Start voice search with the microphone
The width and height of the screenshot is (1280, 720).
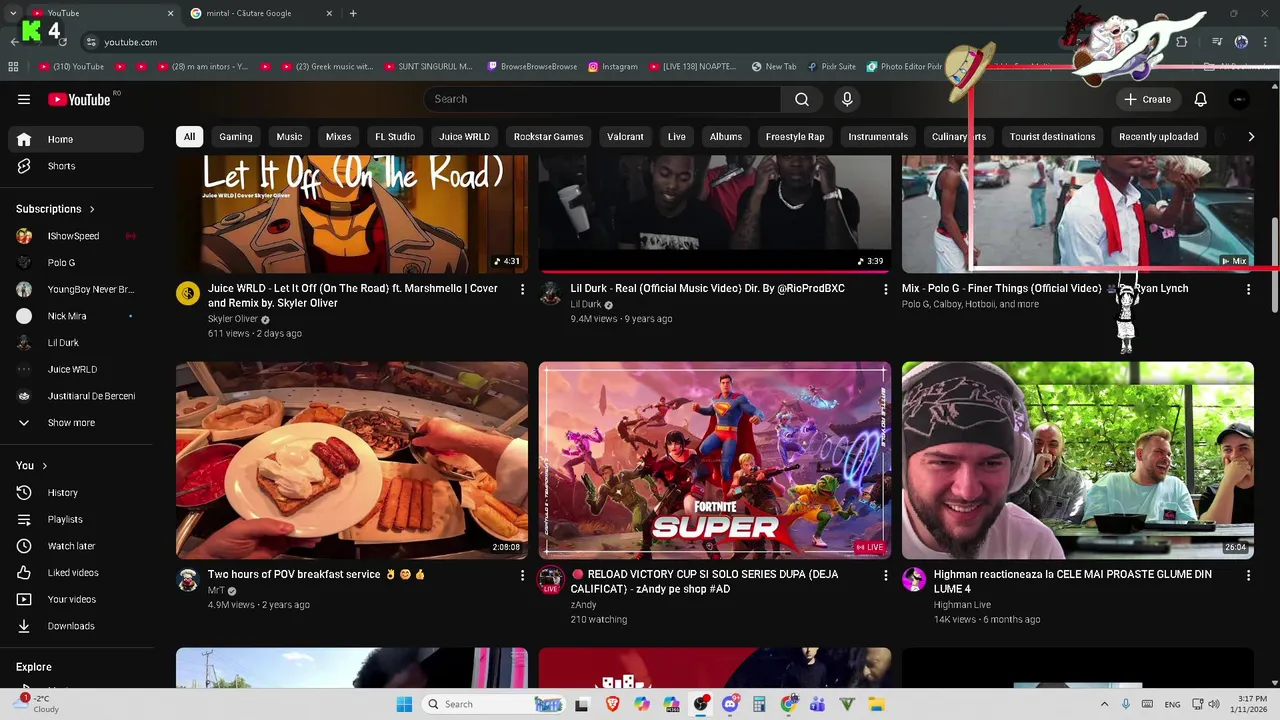pyautogui.click(x=847, y=99)
